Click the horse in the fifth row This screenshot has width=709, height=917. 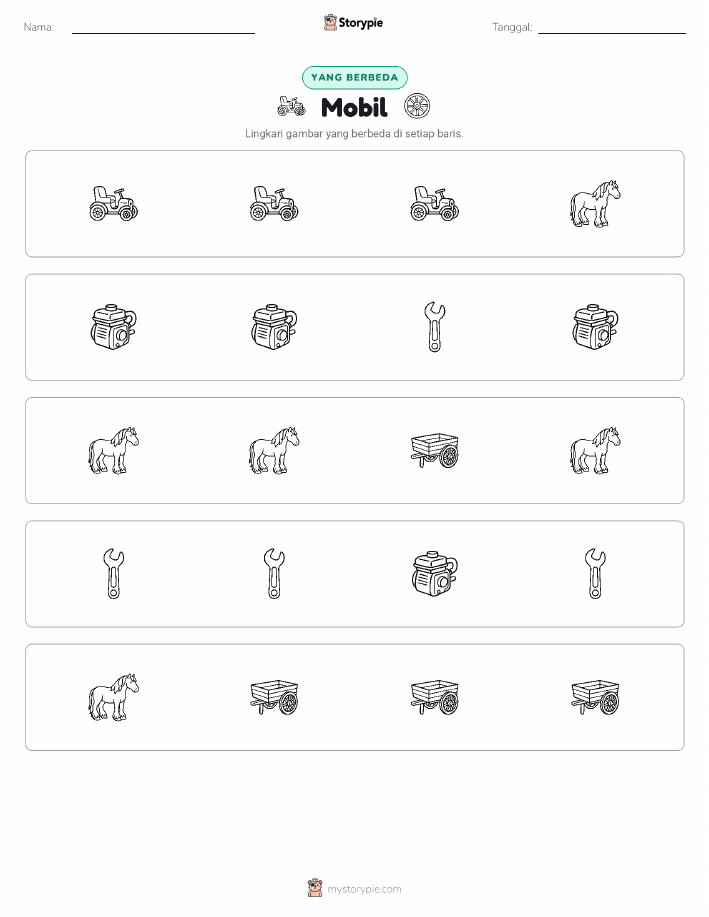click(113, 697)
